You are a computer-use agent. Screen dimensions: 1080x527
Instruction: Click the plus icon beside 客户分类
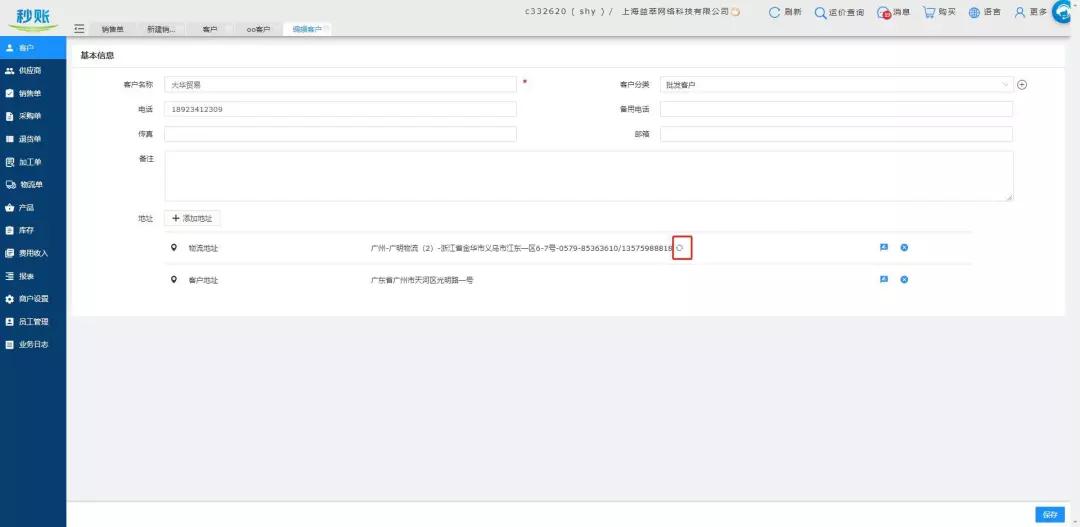tap(1022, 85)
